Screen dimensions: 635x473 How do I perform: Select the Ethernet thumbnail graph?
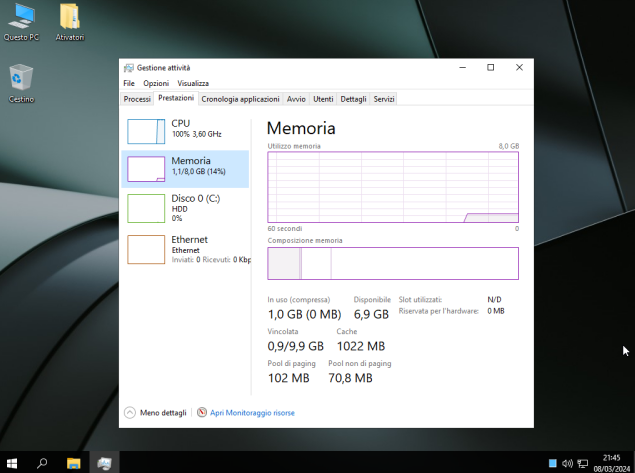[146, 249]
